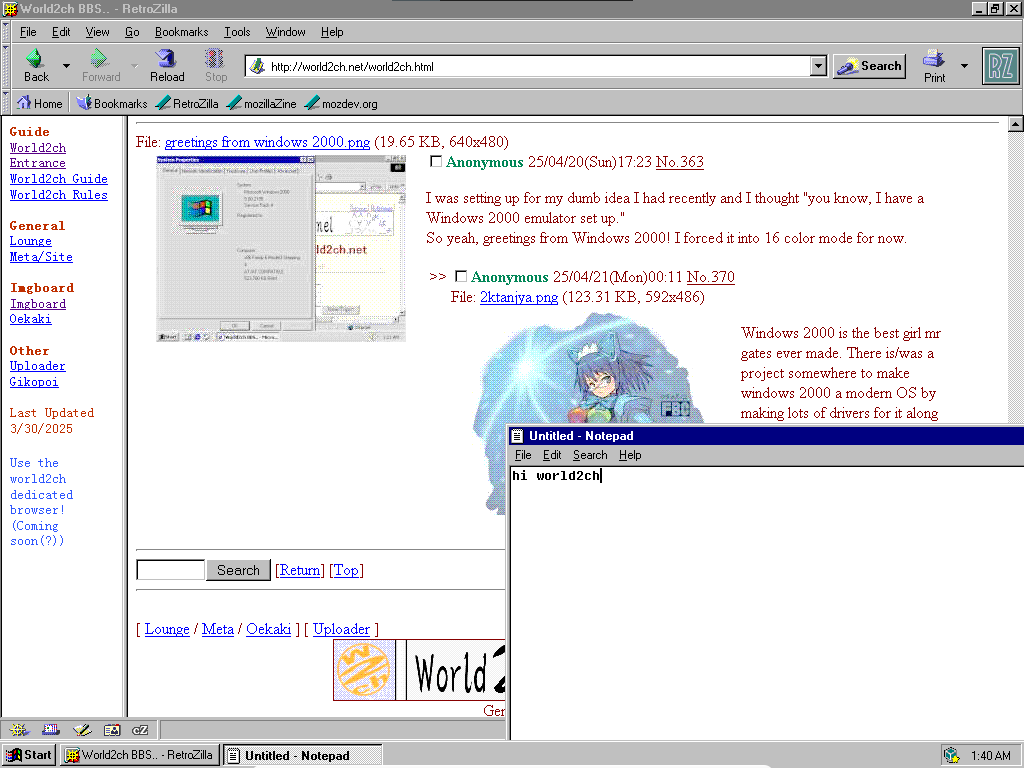Open the Print options dropdown arrow
Image resolution: width=1024 pixels, height=768 pixels.
tap(964, 66)
